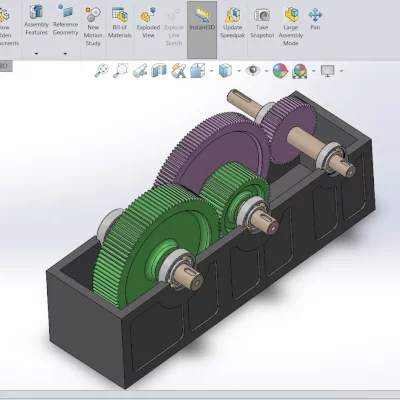Open Edit Appearance color ball
Viewport: 400px width, 400px height.
coord(280,71)
